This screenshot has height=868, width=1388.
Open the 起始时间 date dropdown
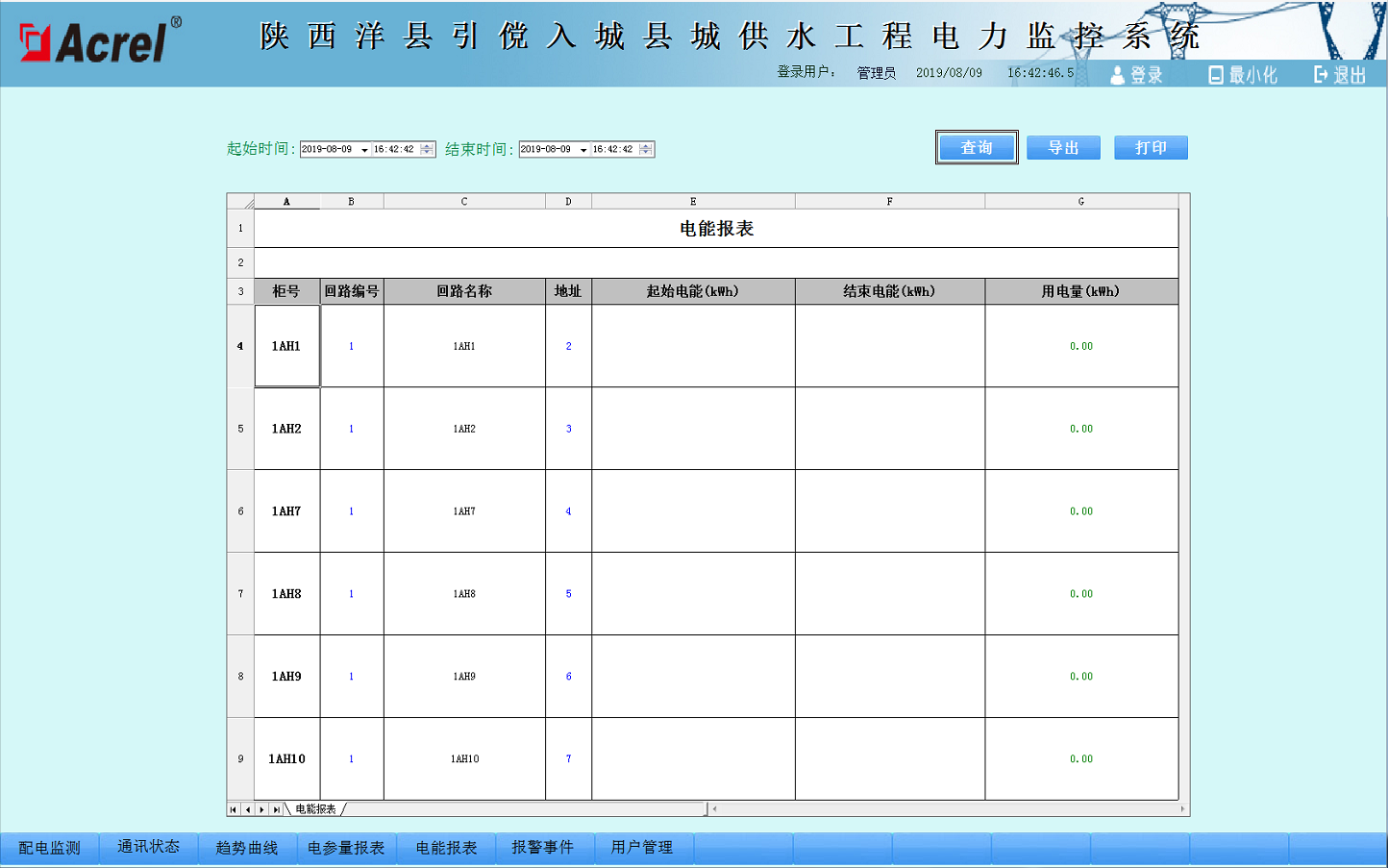tap(364, 150)
